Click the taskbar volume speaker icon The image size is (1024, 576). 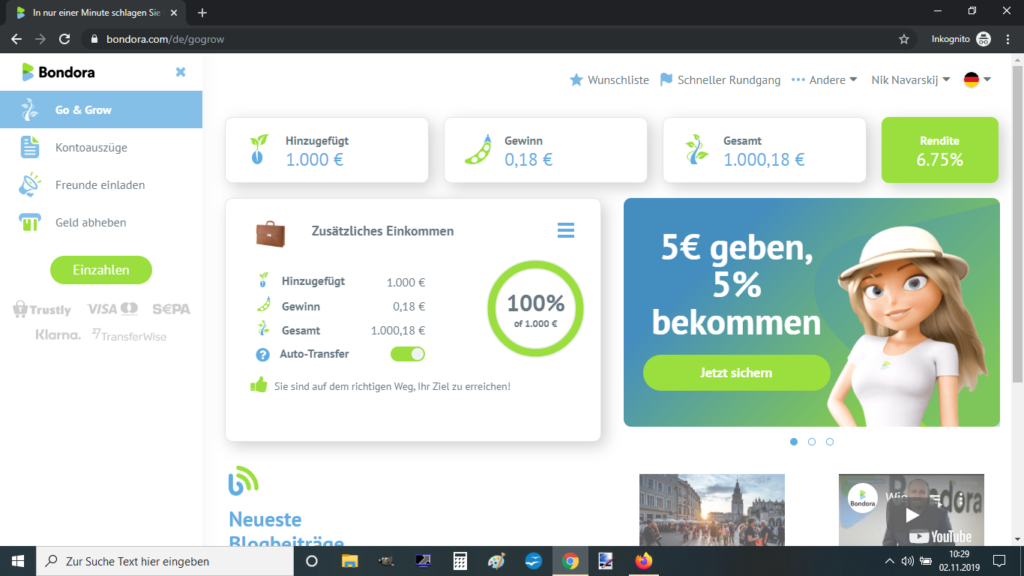tap(907, 561)
